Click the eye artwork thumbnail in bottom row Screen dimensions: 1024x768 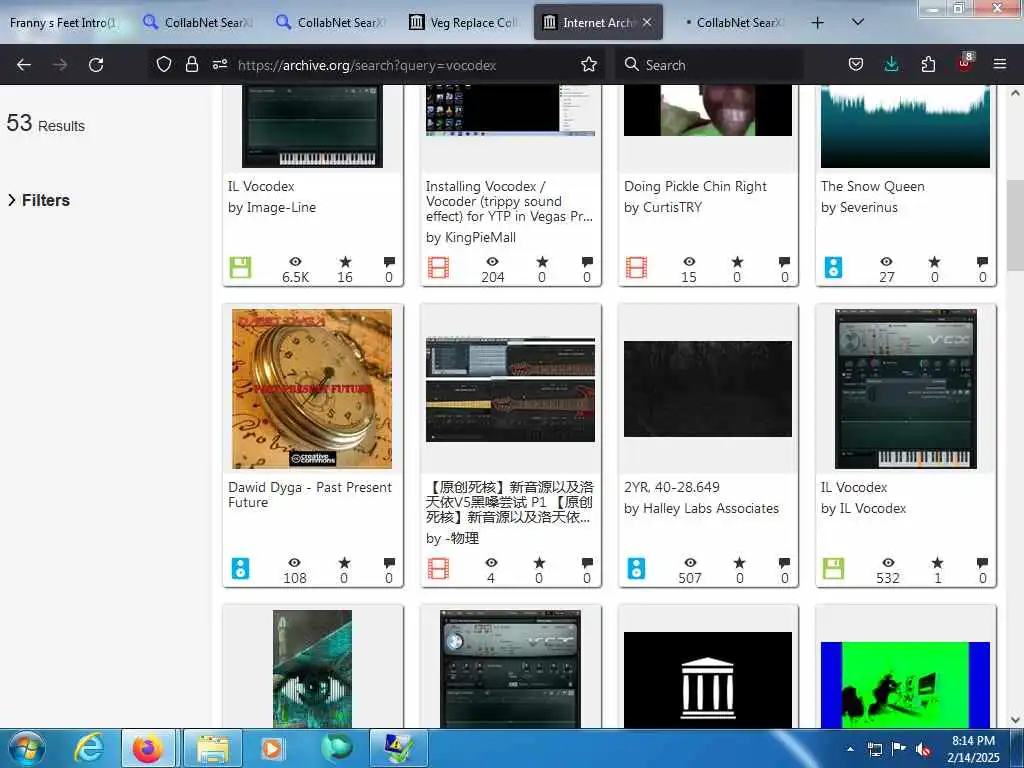tap(312, 669)
